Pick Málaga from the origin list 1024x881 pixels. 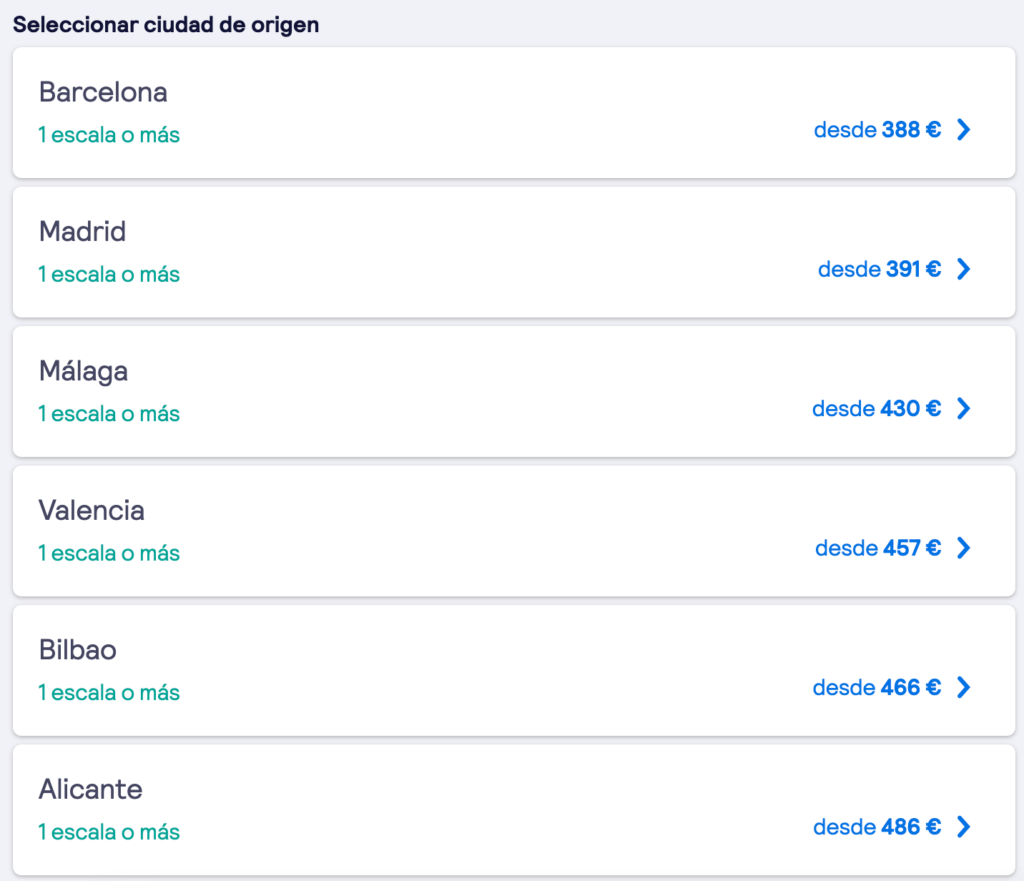click(83, 372)
